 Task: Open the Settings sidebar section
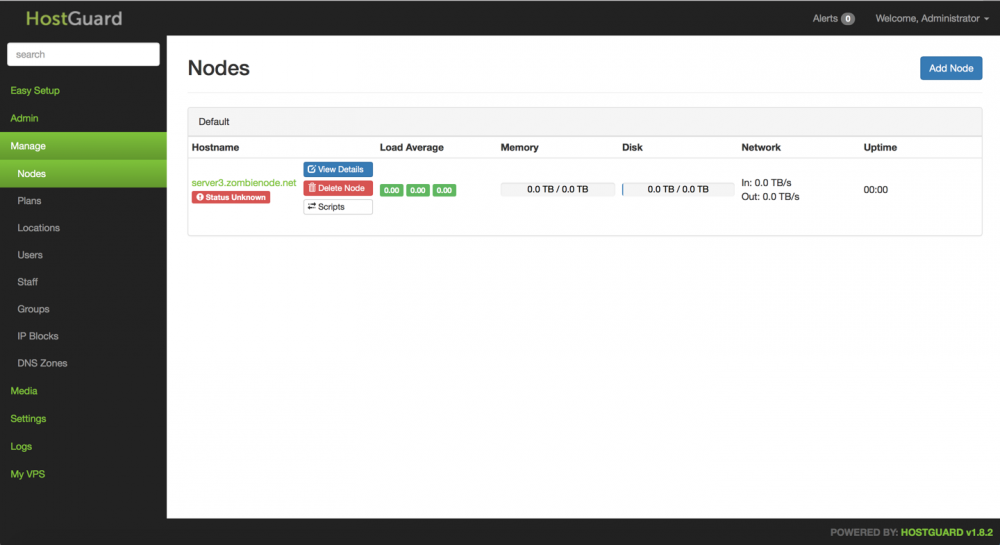28,419
